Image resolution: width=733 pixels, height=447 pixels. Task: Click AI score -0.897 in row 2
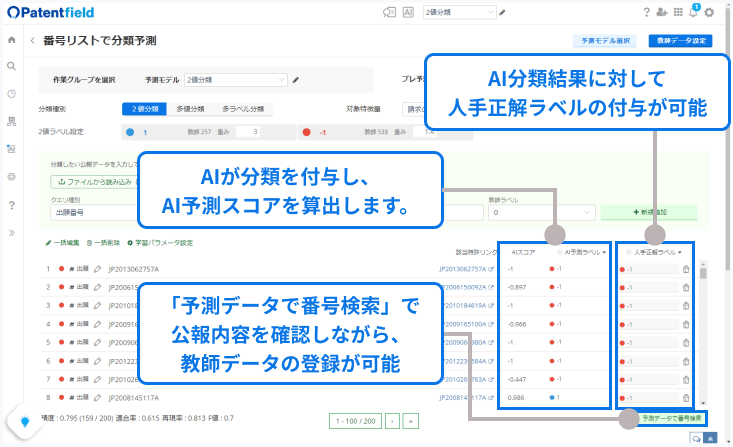click(x=517, y=288)
